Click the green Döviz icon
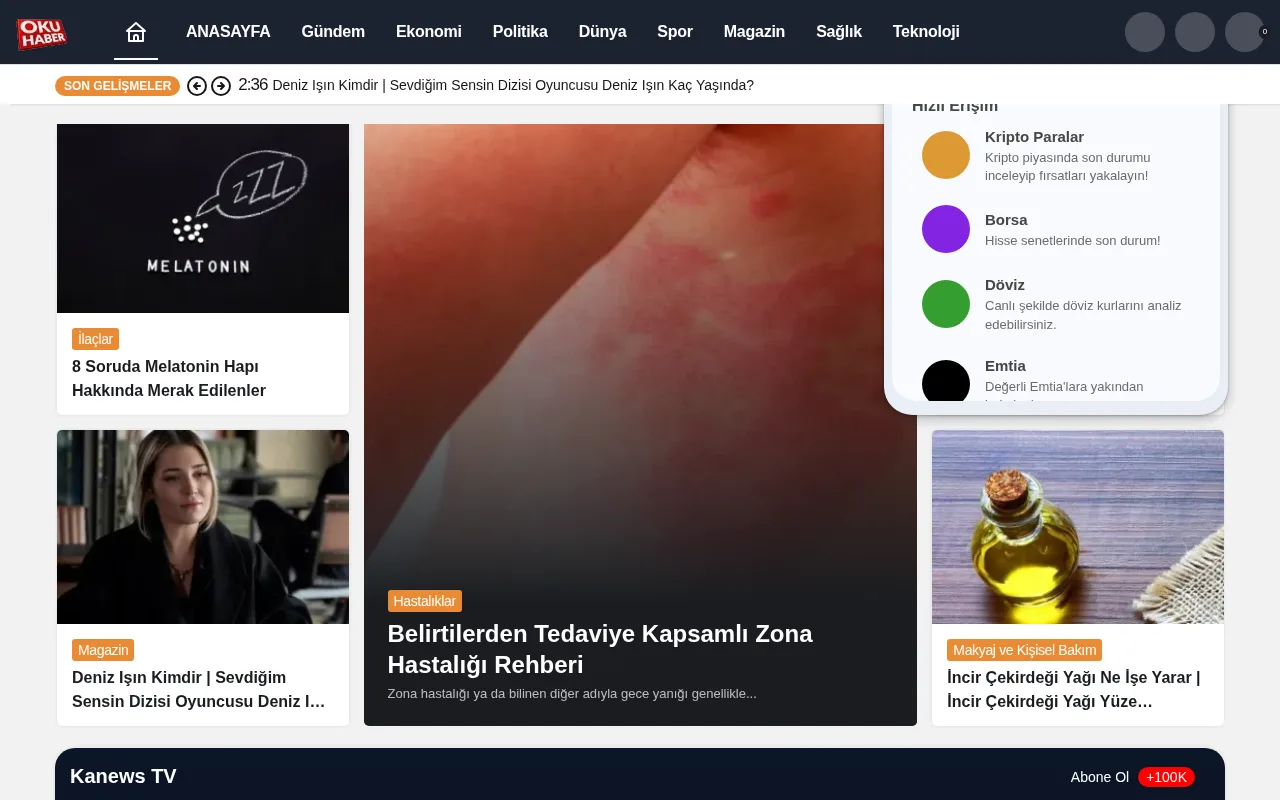1280x800 pixels. coord(946,304)
